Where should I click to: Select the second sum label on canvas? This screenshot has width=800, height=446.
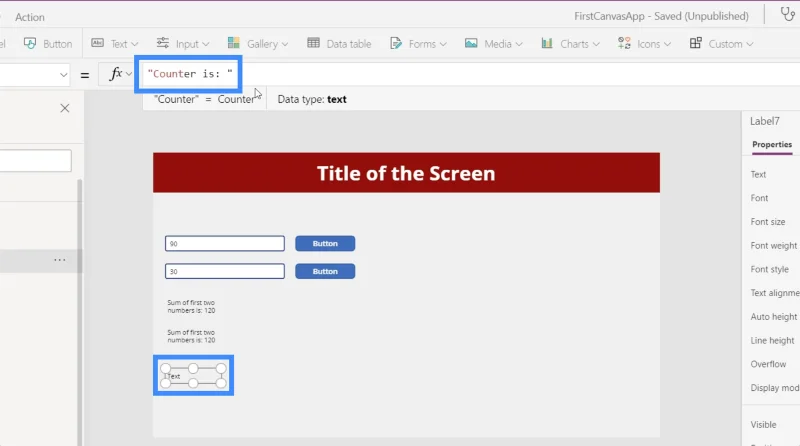(191, 336)
